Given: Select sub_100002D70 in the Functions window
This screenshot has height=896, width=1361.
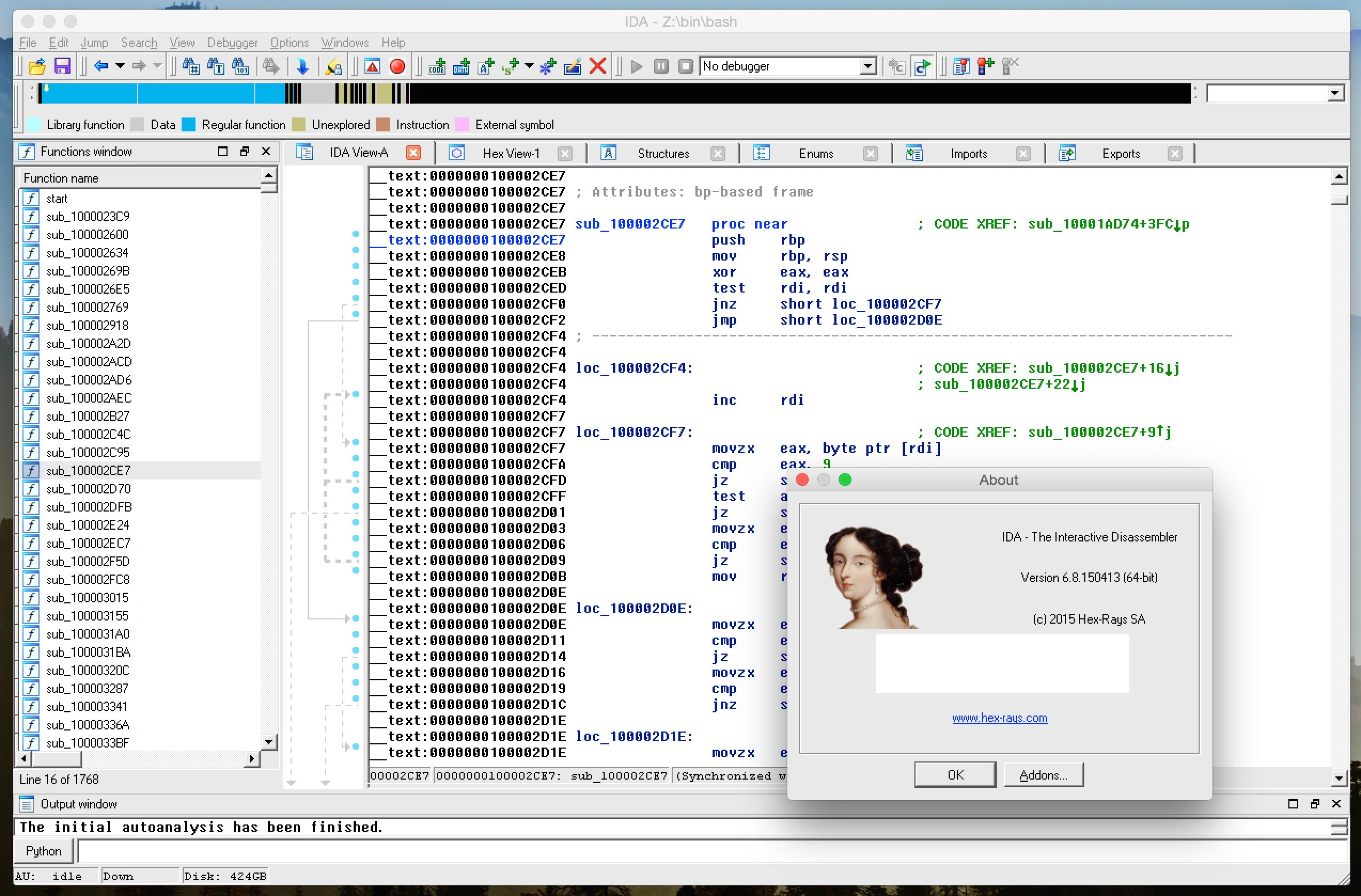Looking at the screenshot, I should (x=89, y=488).
